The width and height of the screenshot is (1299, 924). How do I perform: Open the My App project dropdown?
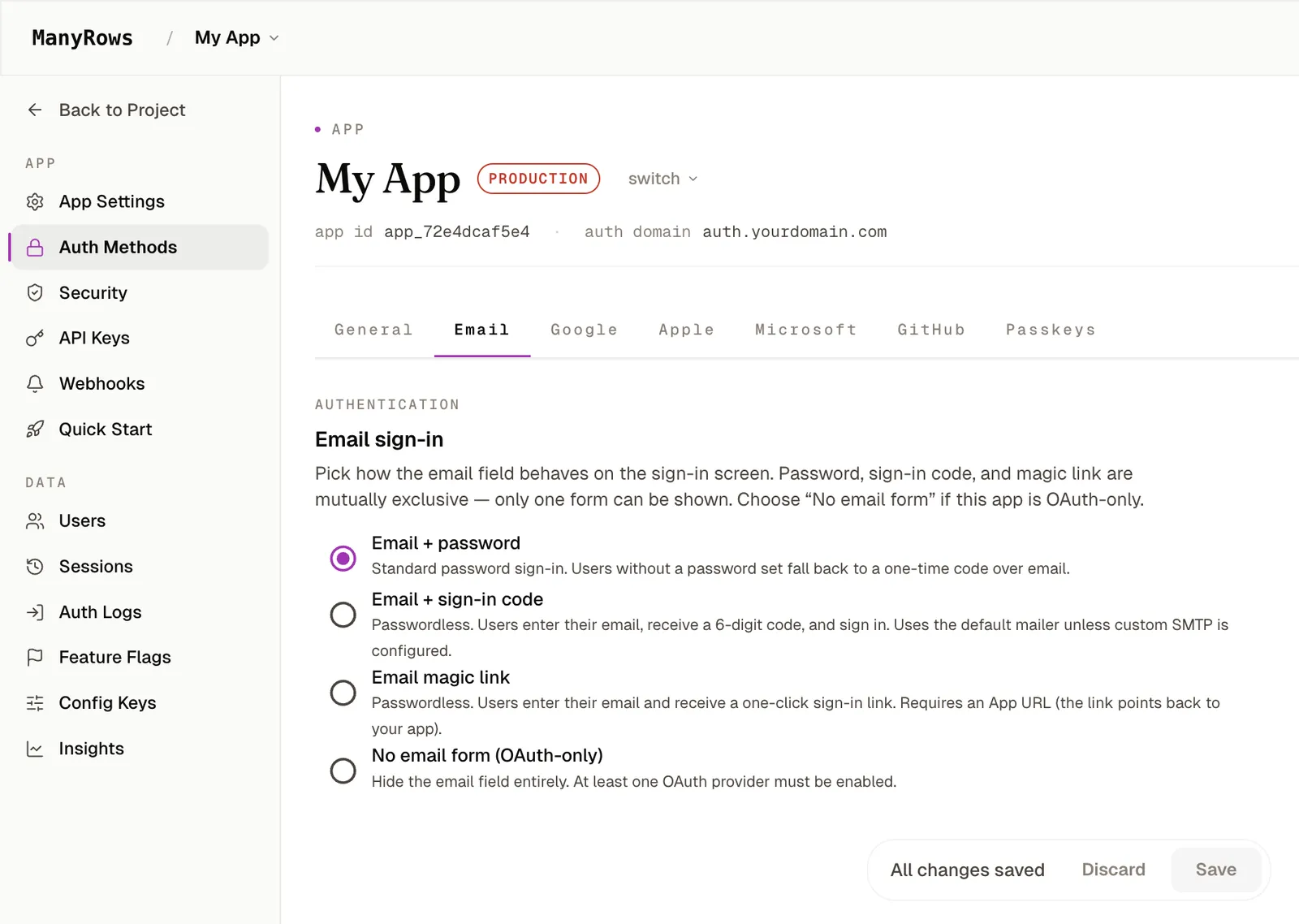[236, 38]
